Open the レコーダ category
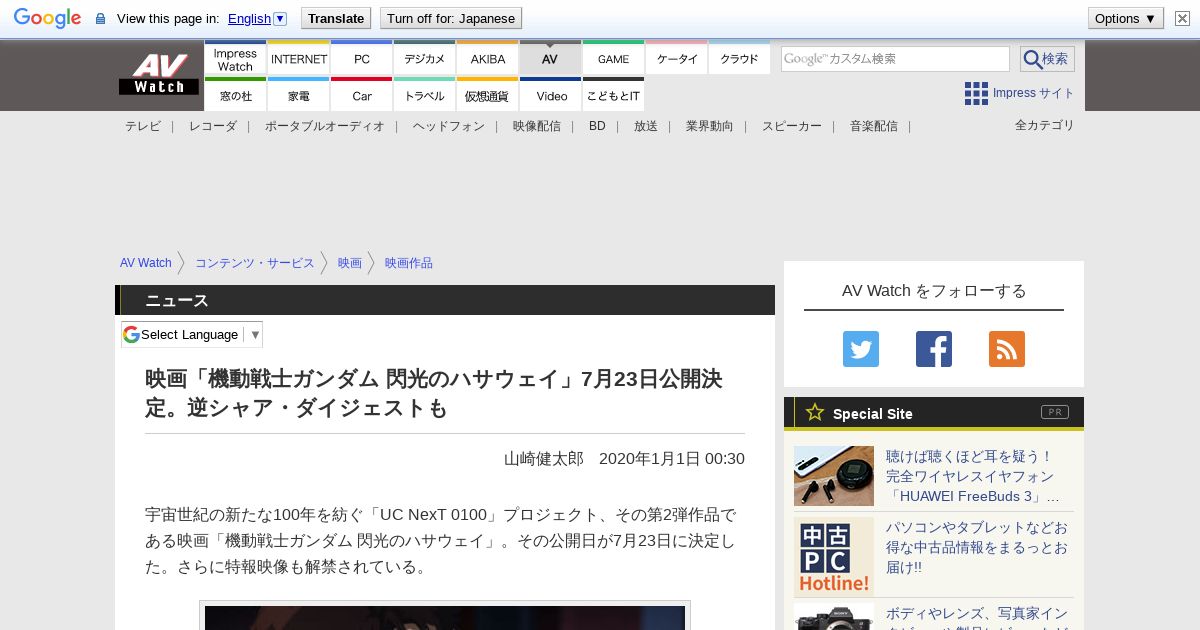 point(213,126)
